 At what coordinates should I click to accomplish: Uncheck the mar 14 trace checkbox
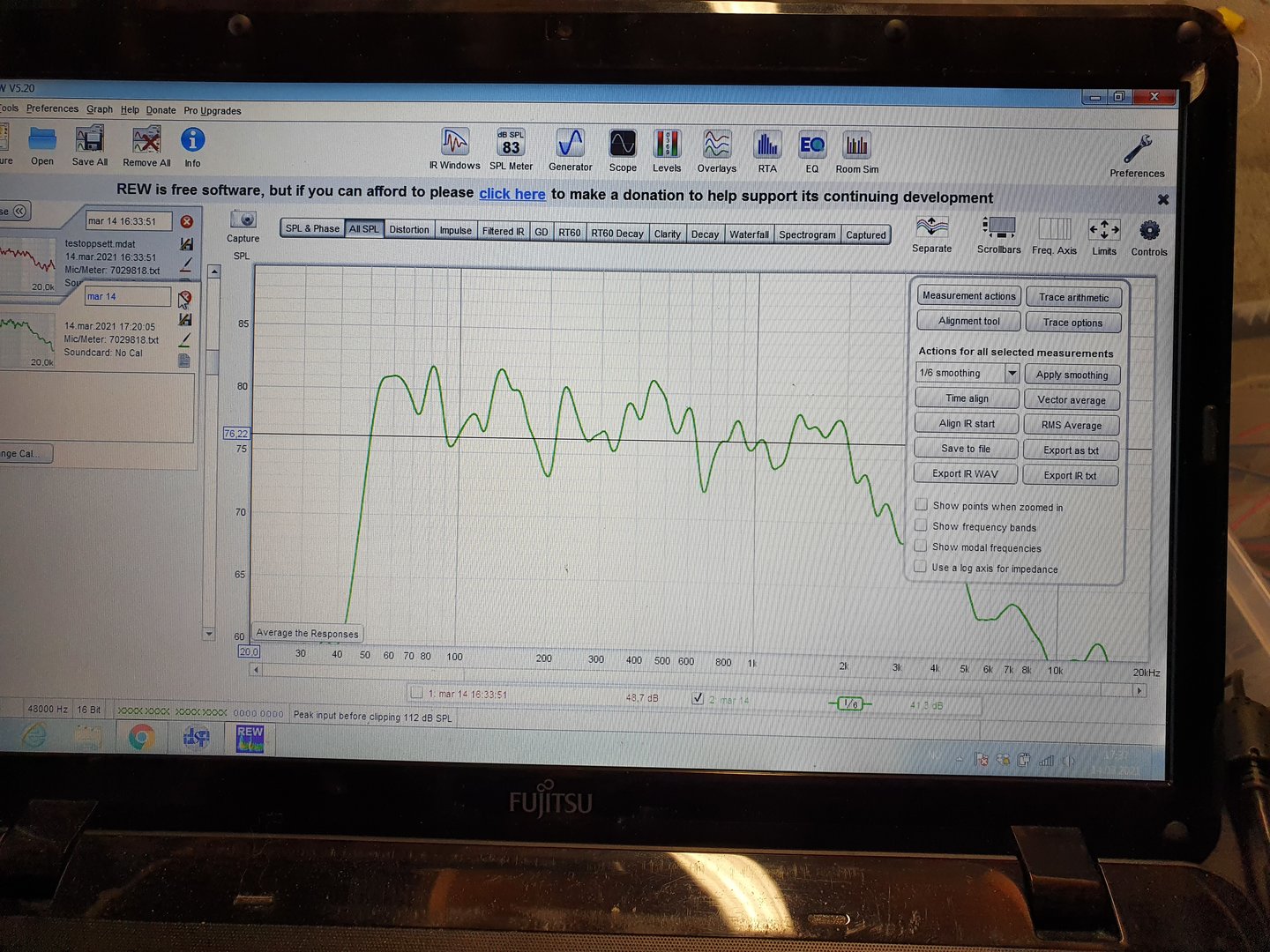698,698
